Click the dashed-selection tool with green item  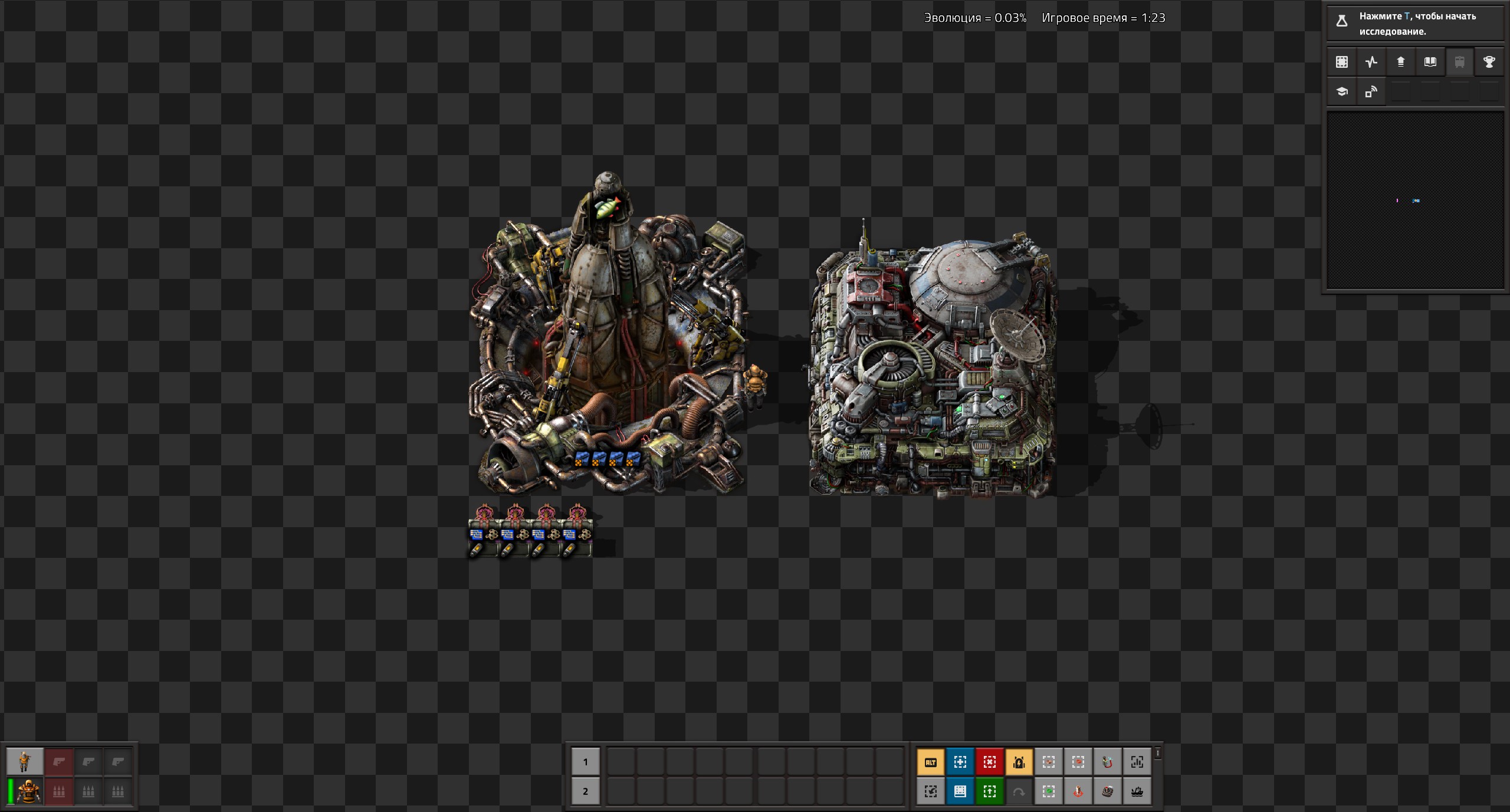point(1048,791)
